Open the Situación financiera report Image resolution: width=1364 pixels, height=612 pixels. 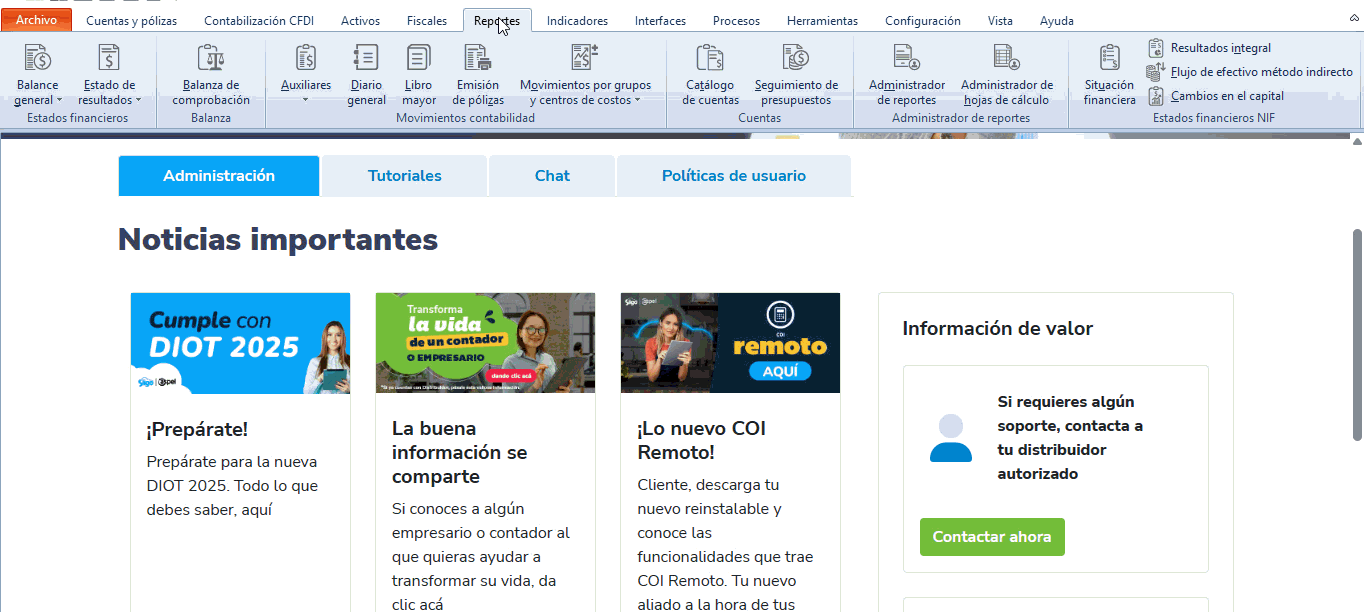(1109, 74)
